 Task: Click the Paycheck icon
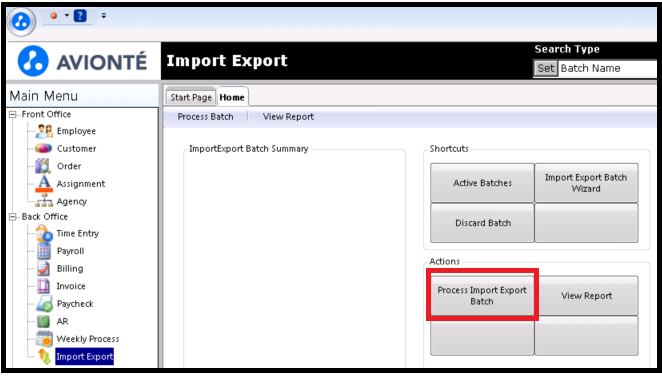(x=44, y=304)
